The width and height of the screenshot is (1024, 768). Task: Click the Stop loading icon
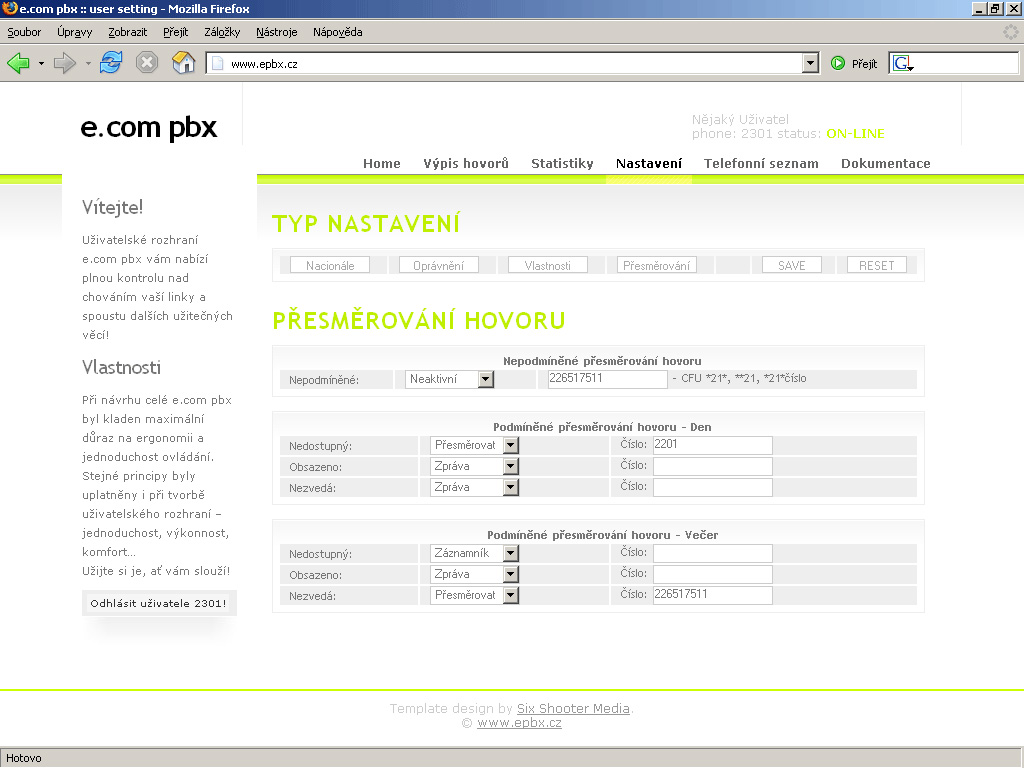pyautogui.click(x=147, y=63)
